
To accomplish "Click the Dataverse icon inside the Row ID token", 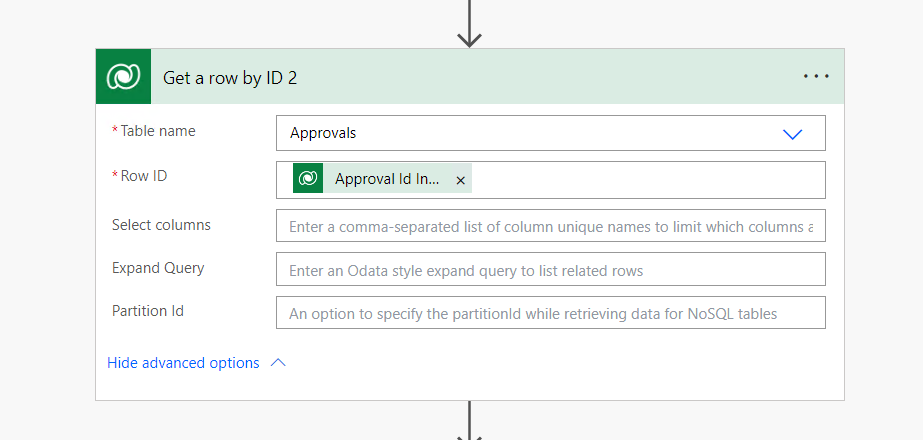I will point(308,178).
